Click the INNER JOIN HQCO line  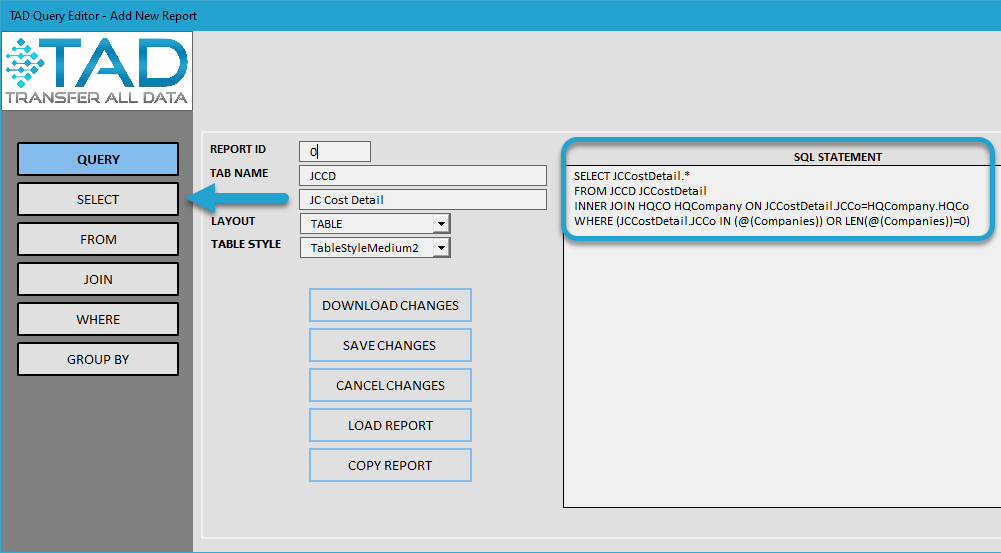click(771, 206)
